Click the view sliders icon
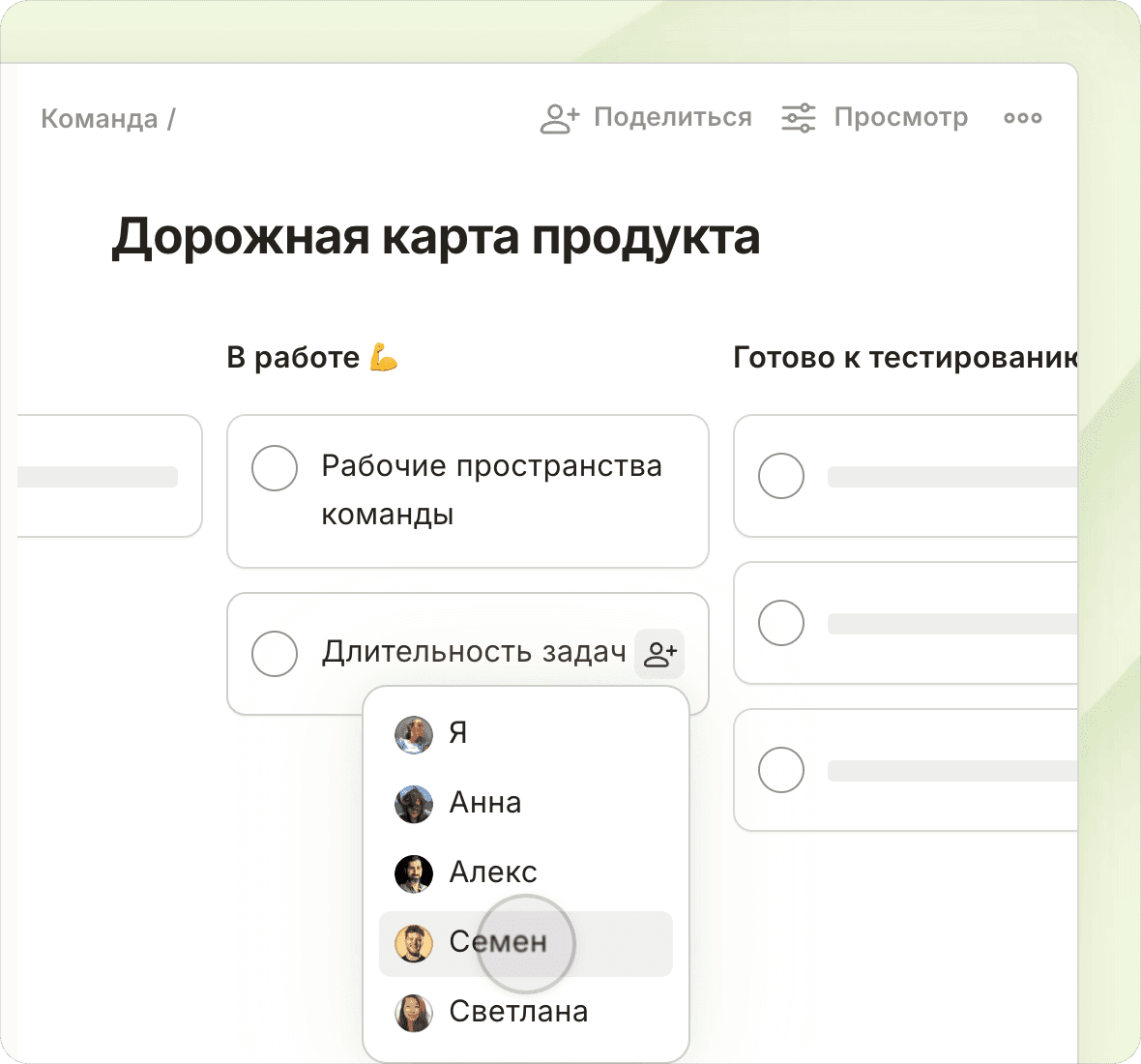1141x1064 pixels. 799,118
